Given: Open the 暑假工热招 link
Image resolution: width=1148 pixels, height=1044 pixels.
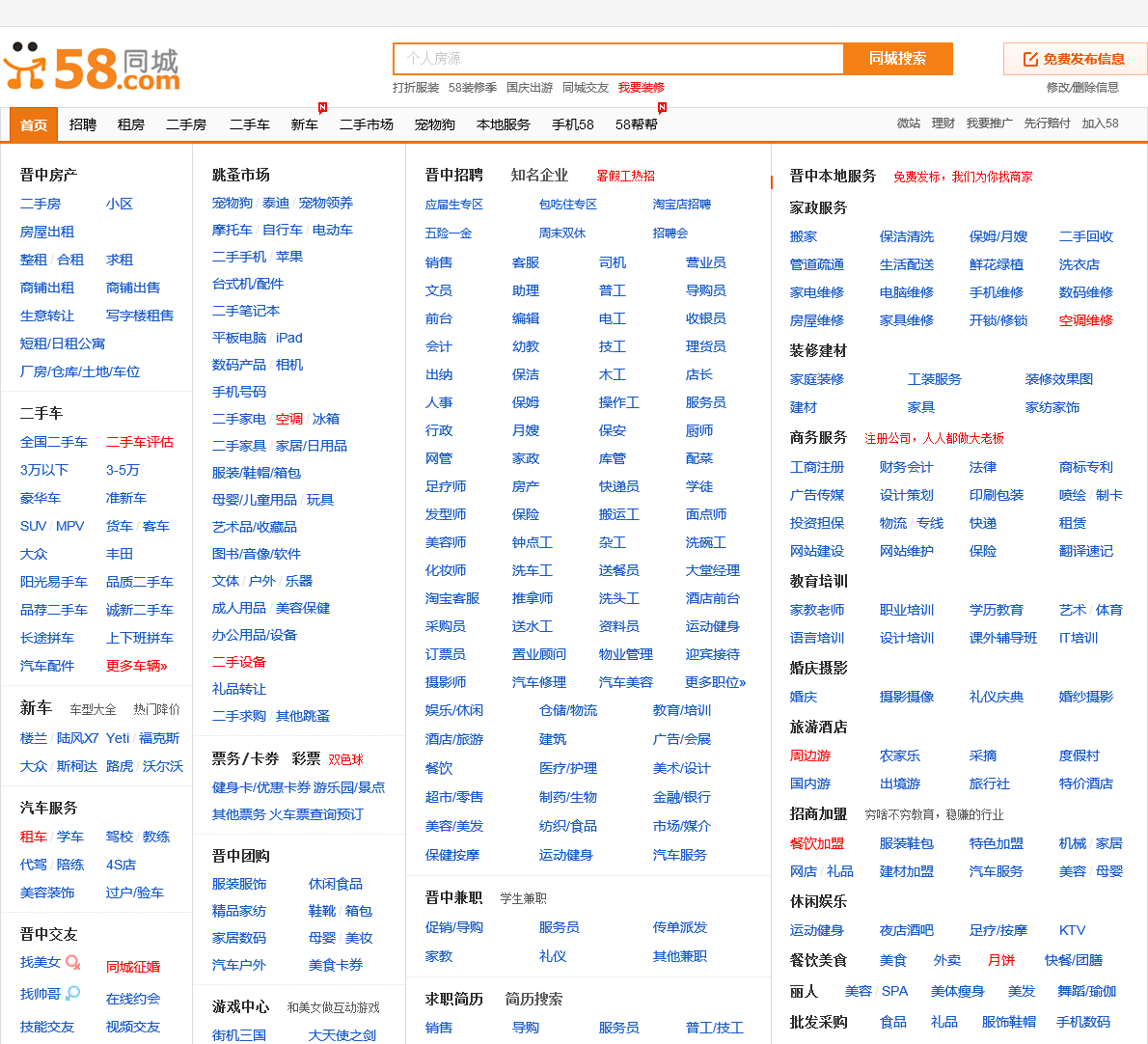Looking at the screenshot, I should 626,176.
